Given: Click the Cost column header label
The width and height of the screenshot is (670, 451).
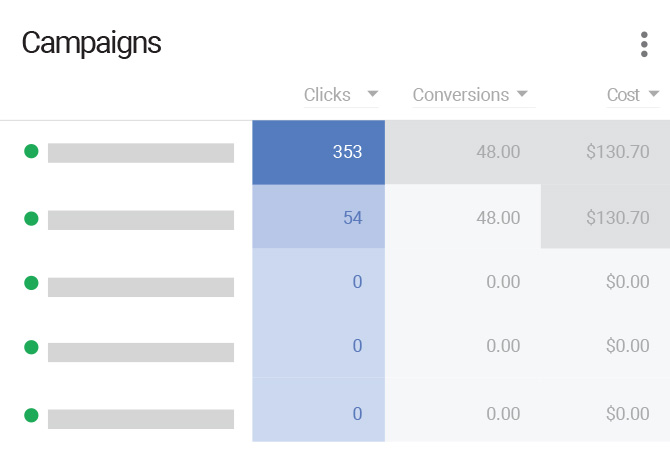Looking at the screenshot, I should pyautogui.click(x=623, y=95).
